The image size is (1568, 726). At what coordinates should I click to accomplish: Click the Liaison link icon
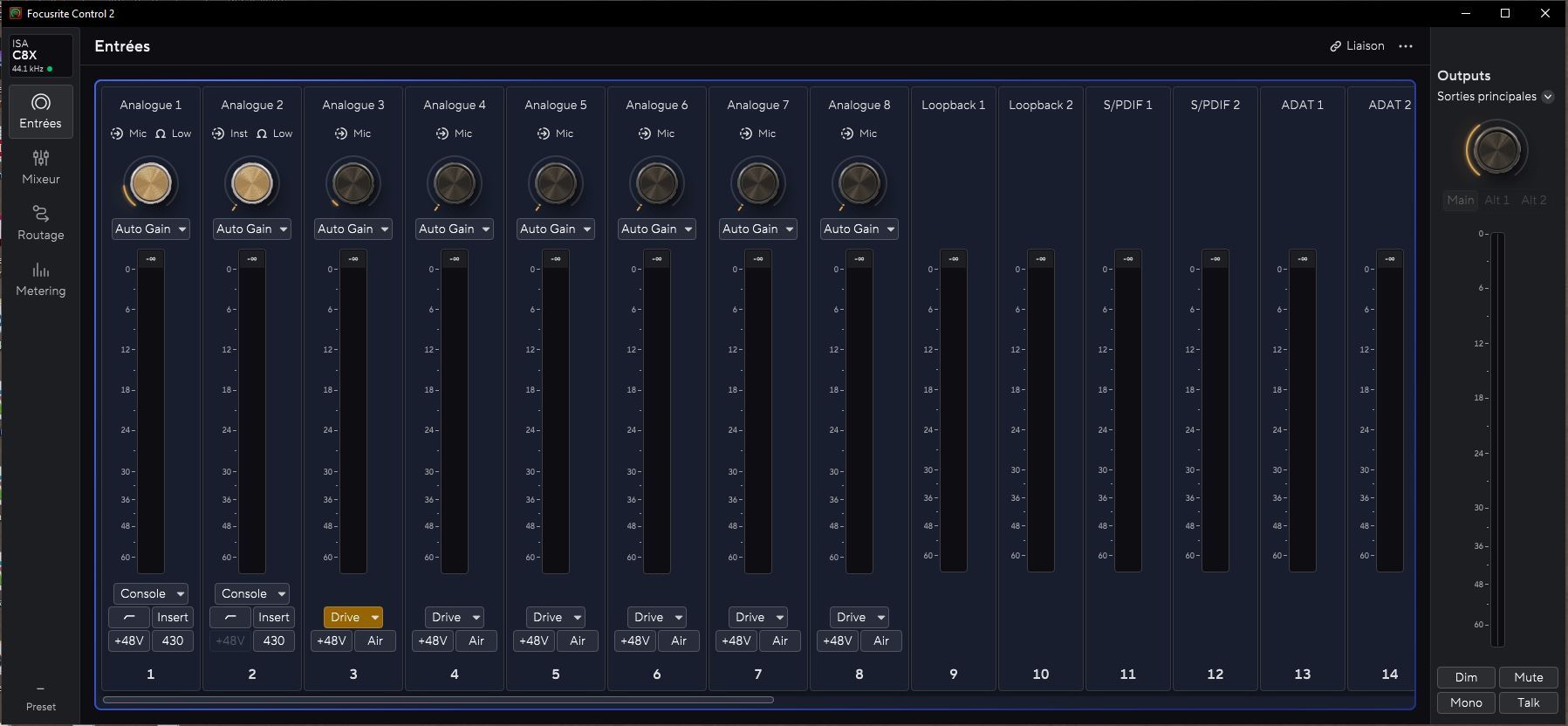tap(1335, 46)
